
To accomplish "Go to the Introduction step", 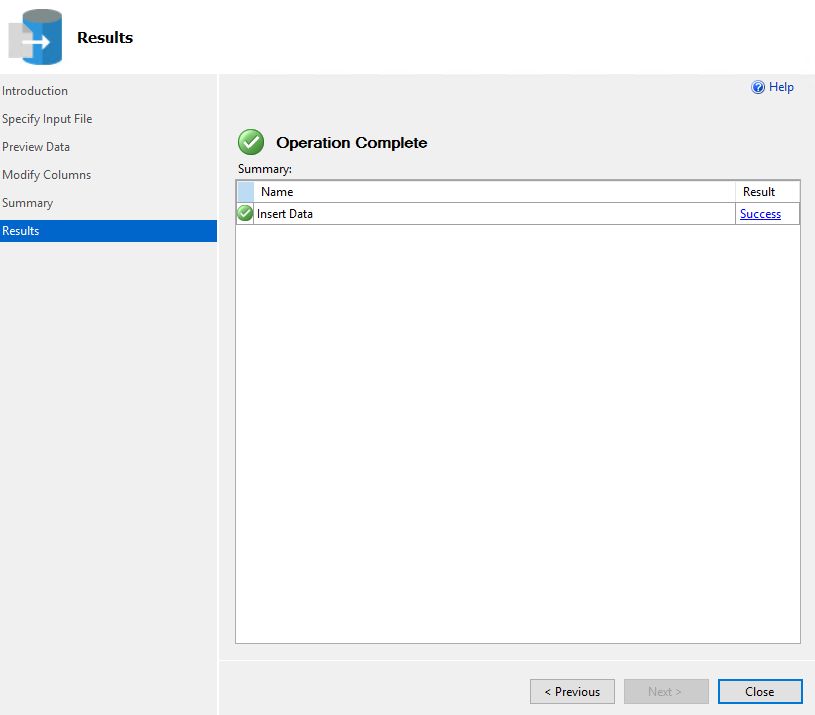I will tap(35, 91).
